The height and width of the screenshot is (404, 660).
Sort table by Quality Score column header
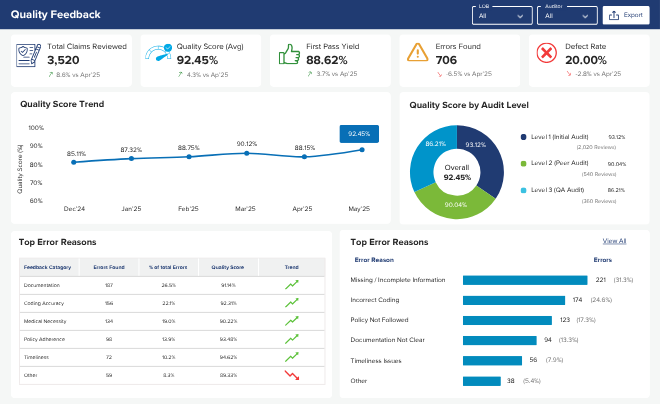pyautogui.click(x=228, y=267)
